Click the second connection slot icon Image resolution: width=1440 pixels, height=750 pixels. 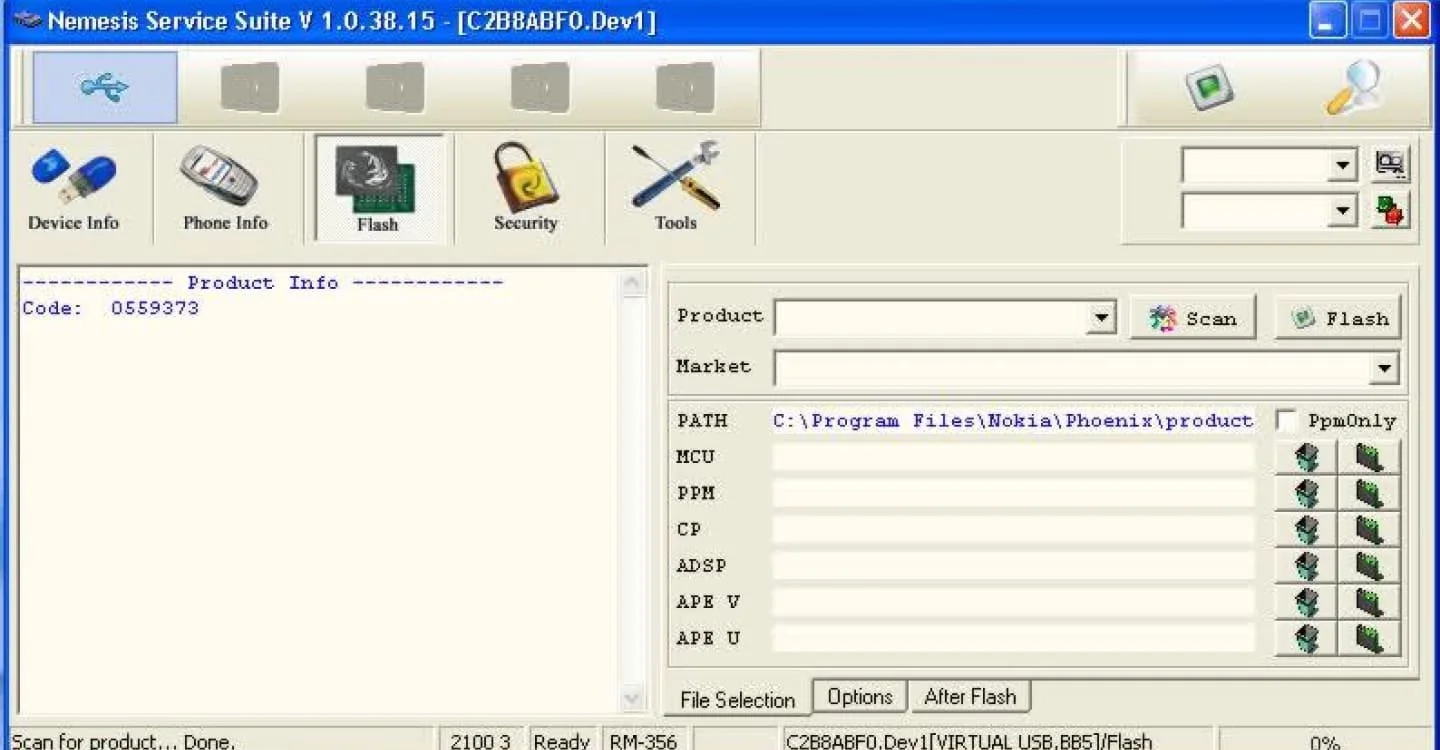pos(250,88)
